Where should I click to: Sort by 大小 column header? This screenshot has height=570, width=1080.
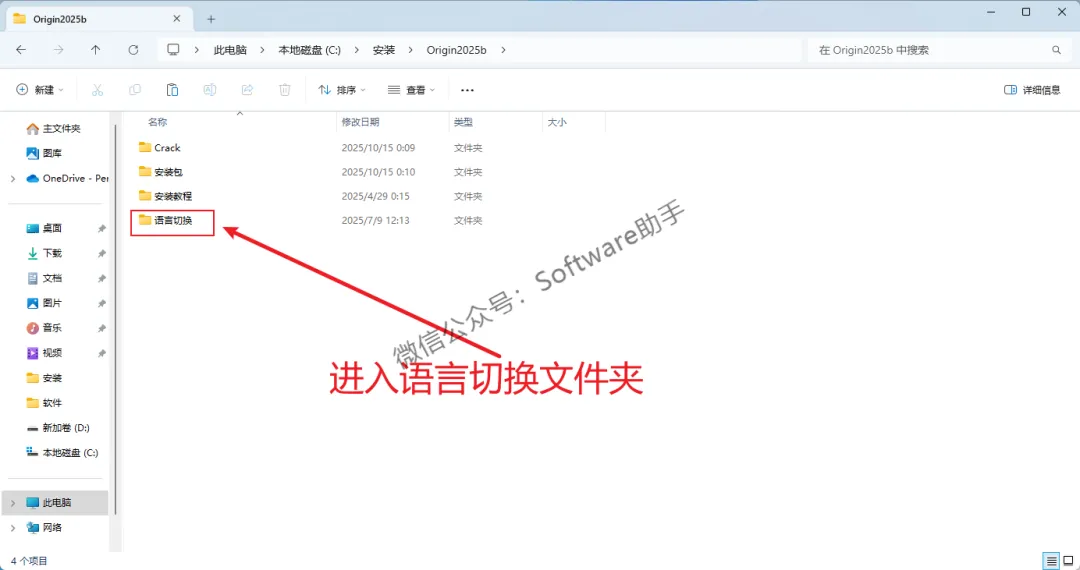point(557,122)
